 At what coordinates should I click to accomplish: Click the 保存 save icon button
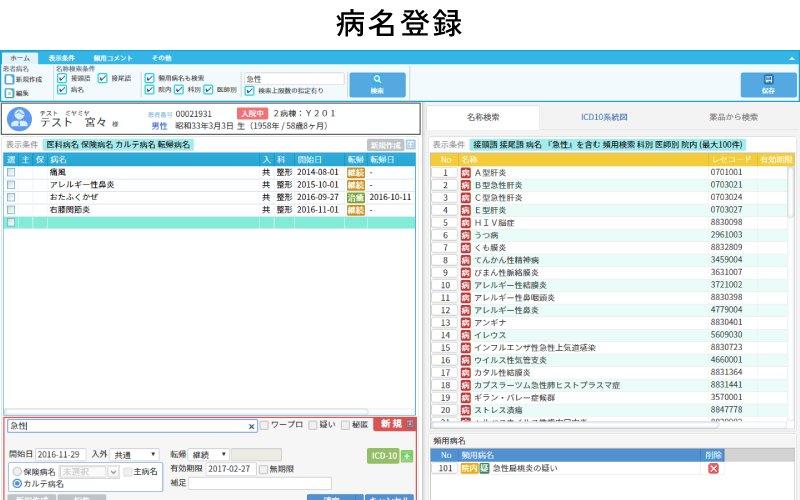pos(767,84)
